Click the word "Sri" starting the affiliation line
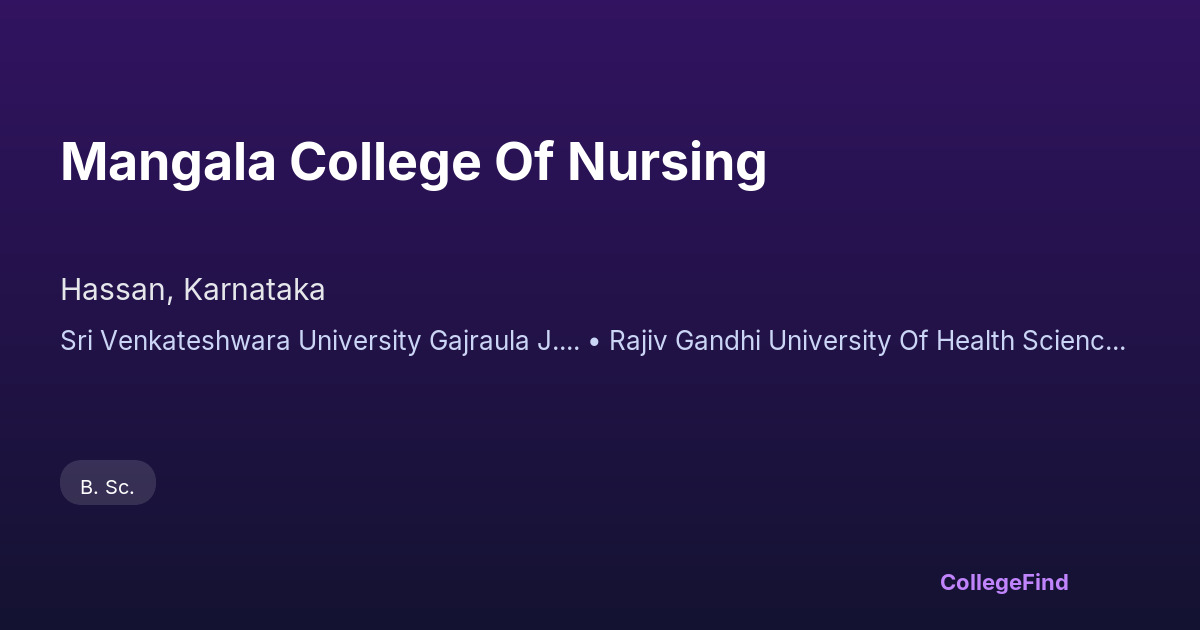Screen dimensions: 1200x630 click(x=77, y=341)
